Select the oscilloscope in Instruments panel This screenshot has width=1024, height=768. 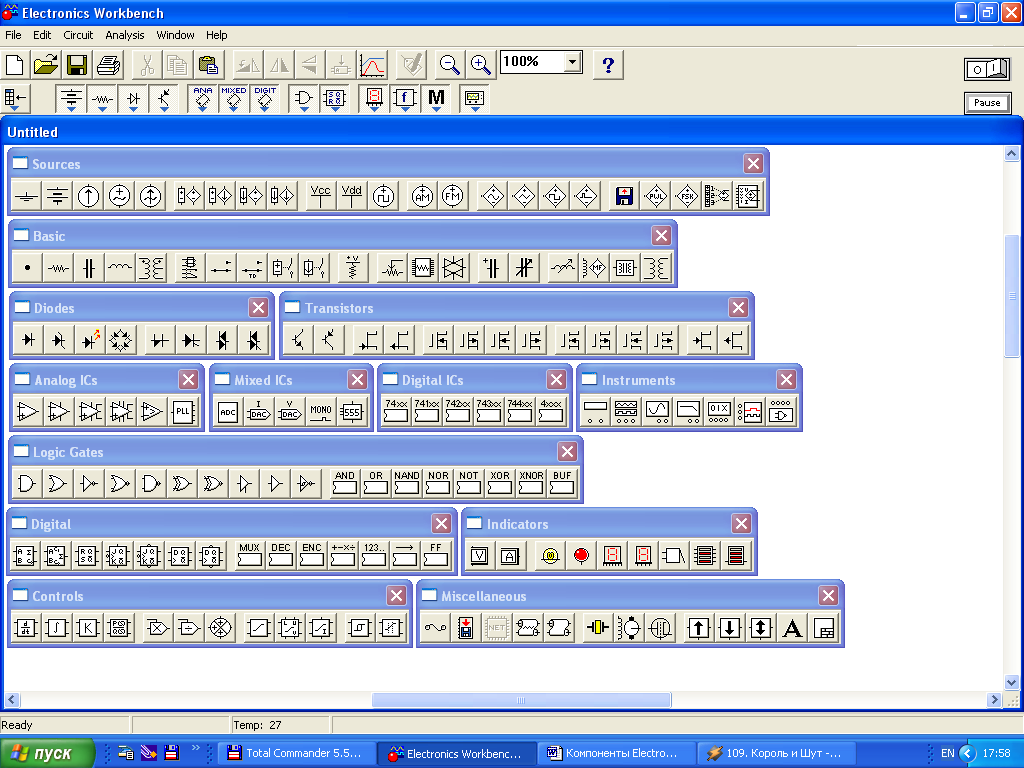657,411
